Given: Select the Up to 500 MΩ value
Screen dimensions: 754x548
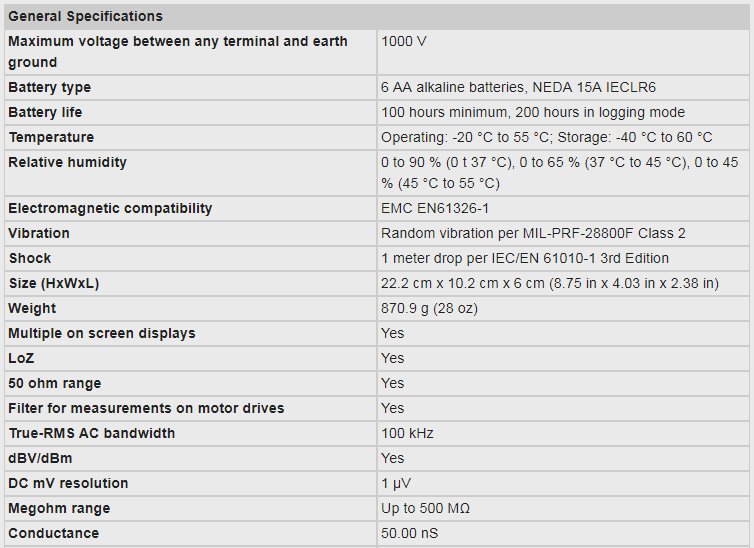Looking at the screenshot, I should point(425,508).
